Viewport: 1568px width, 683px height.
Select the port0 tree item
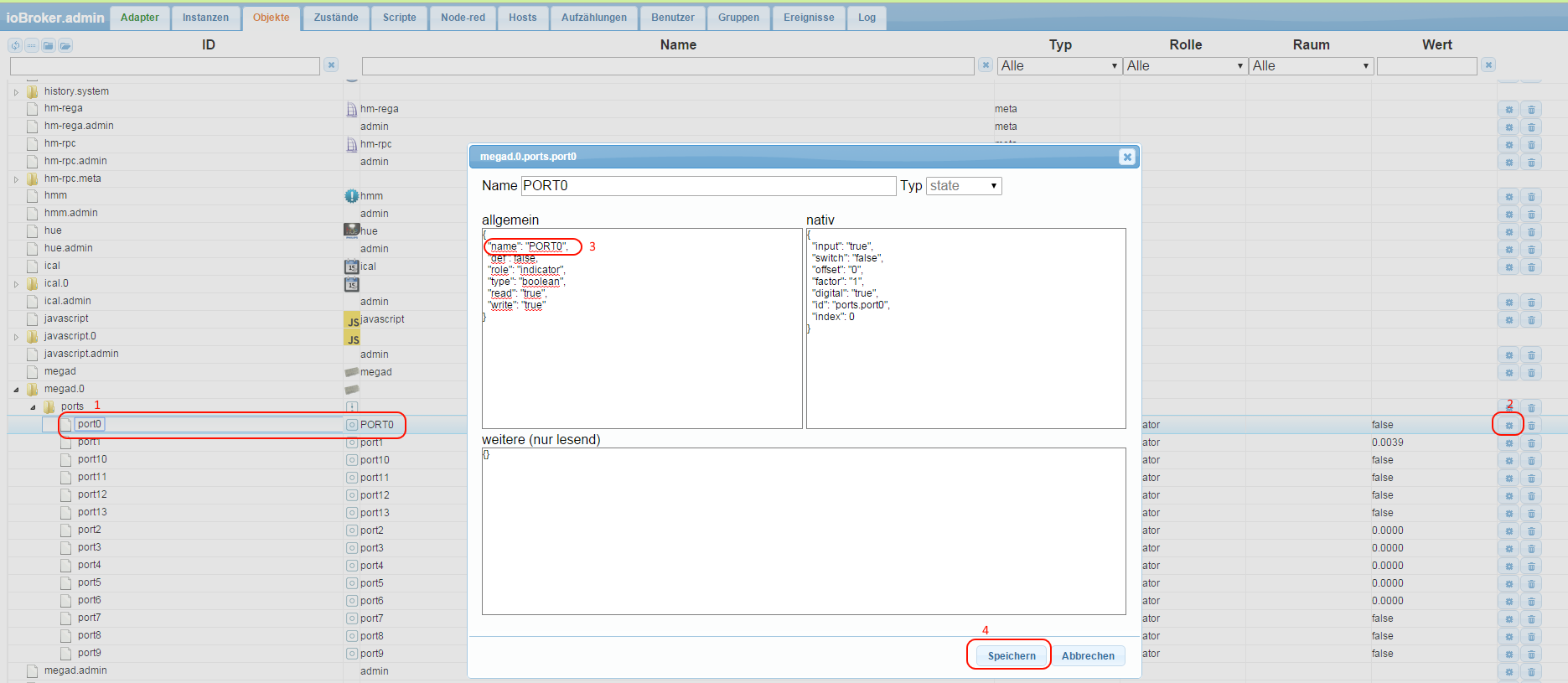(90, 424)
